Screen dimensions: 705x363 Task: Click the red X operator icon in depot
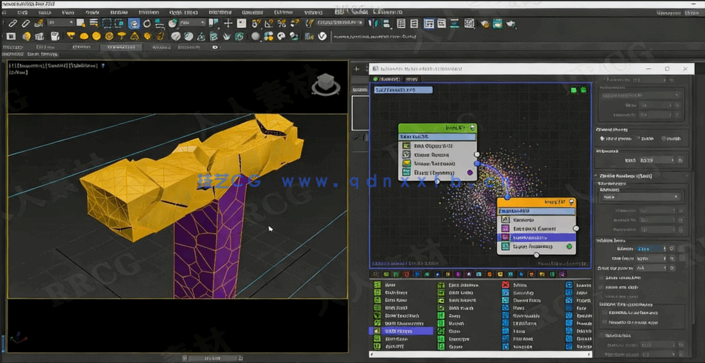point(505,285)
